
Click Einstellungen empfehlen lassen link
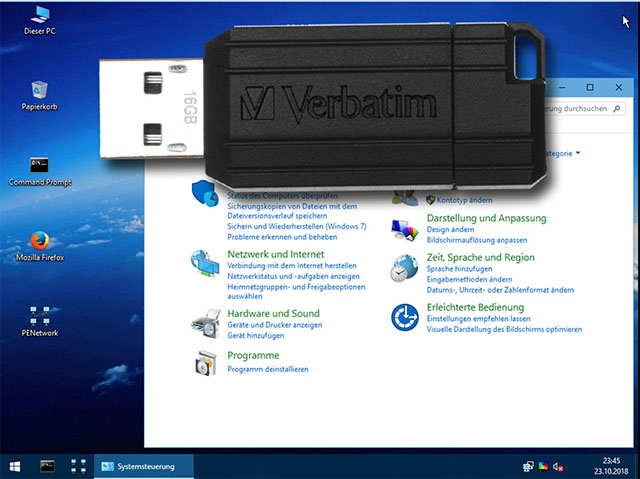pos(479,319)
